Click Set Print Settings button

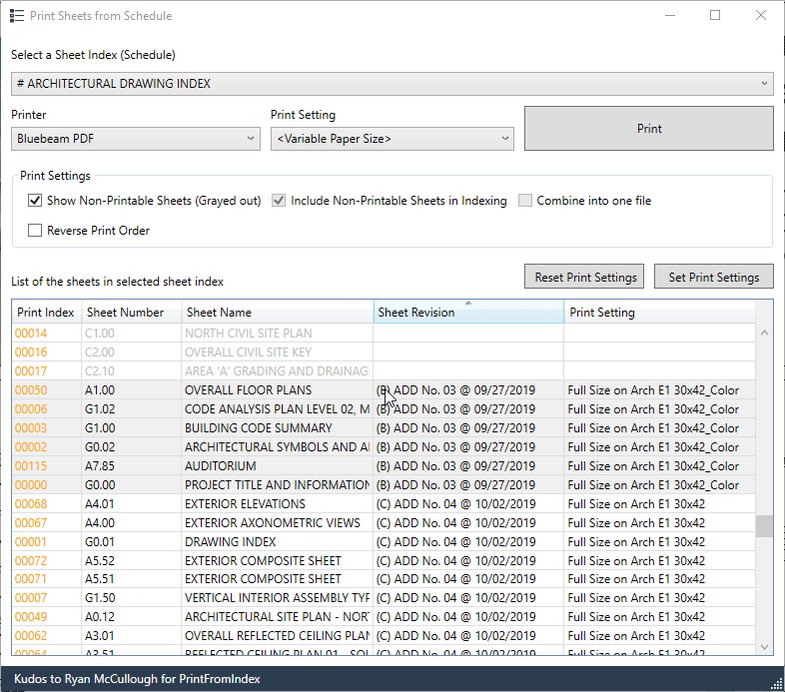click(714, 277)
